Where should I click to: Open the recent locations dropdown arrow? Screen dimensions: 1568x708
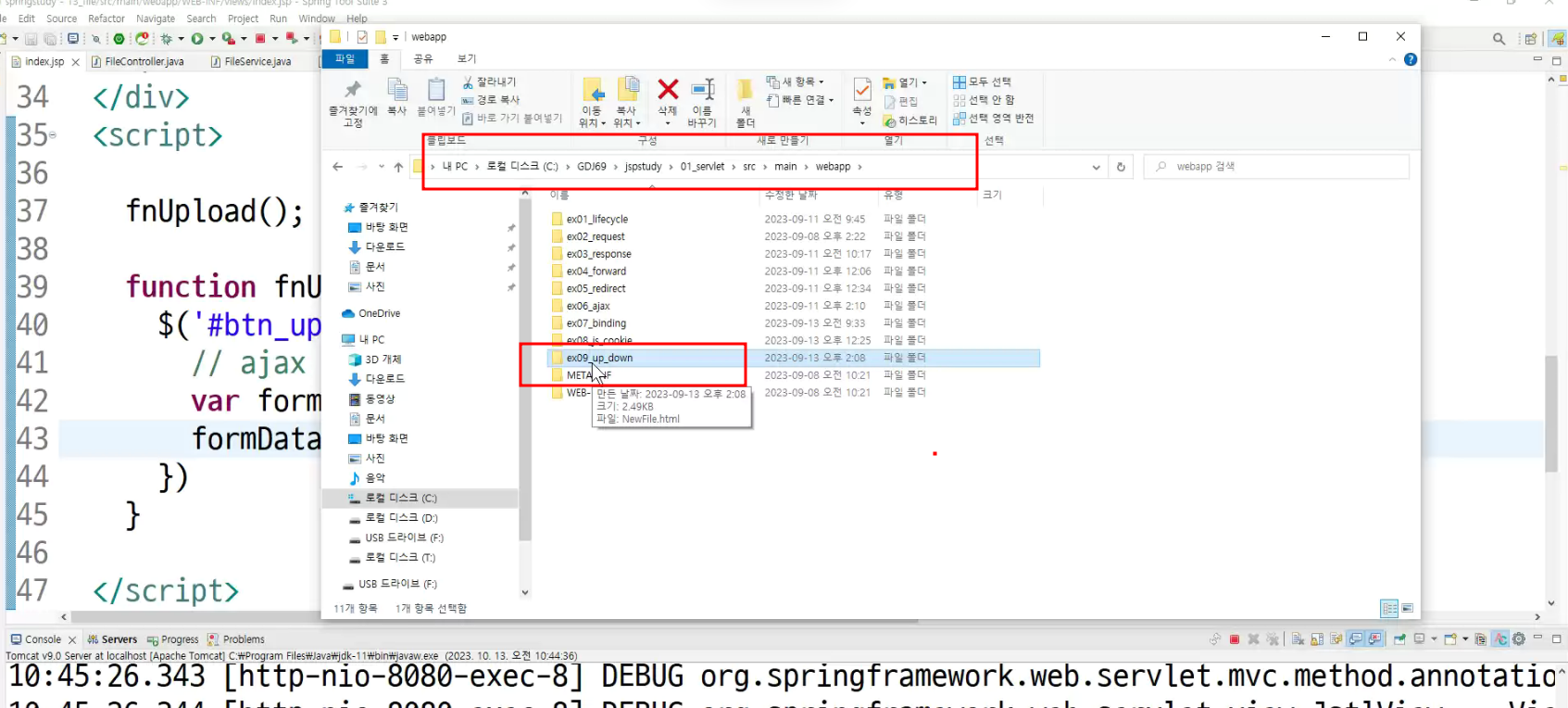pos(382,167)
